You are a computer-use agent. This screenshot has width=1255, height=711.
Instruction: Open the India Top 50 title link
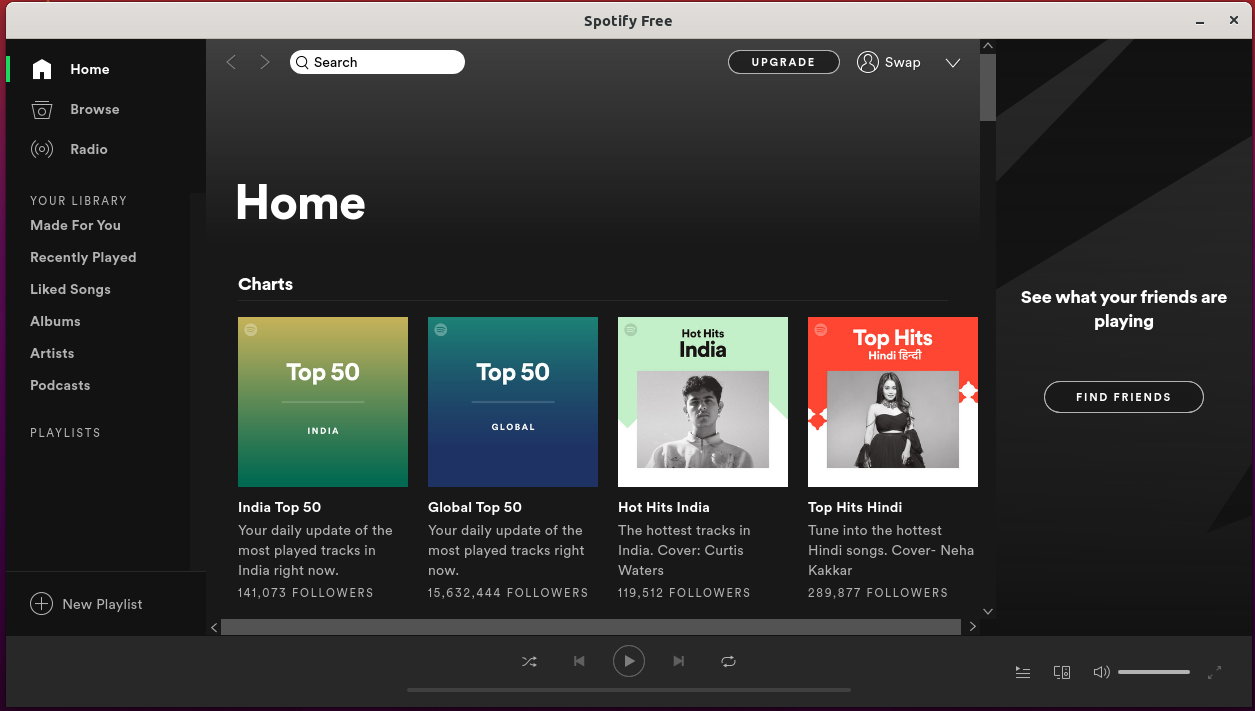pyautogui.click(x=279, y=507)
